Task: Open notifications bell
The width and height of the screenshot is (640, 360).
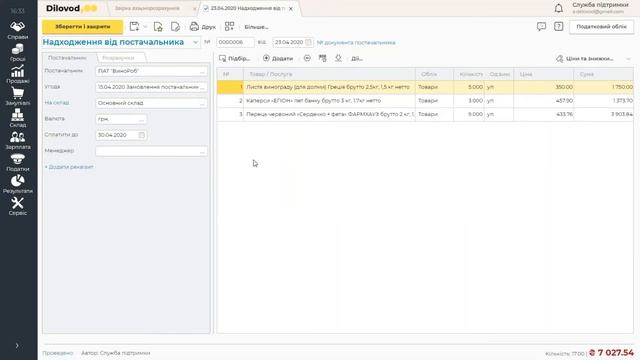Action: [x=558, y=8]
